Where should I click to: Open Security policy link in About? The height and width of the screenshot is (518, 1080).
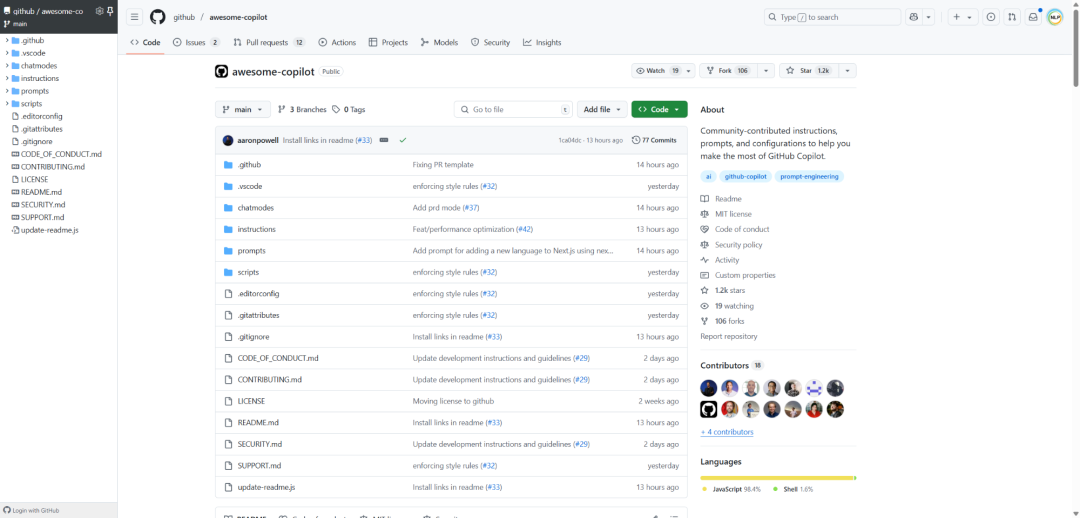coord(738,245)
